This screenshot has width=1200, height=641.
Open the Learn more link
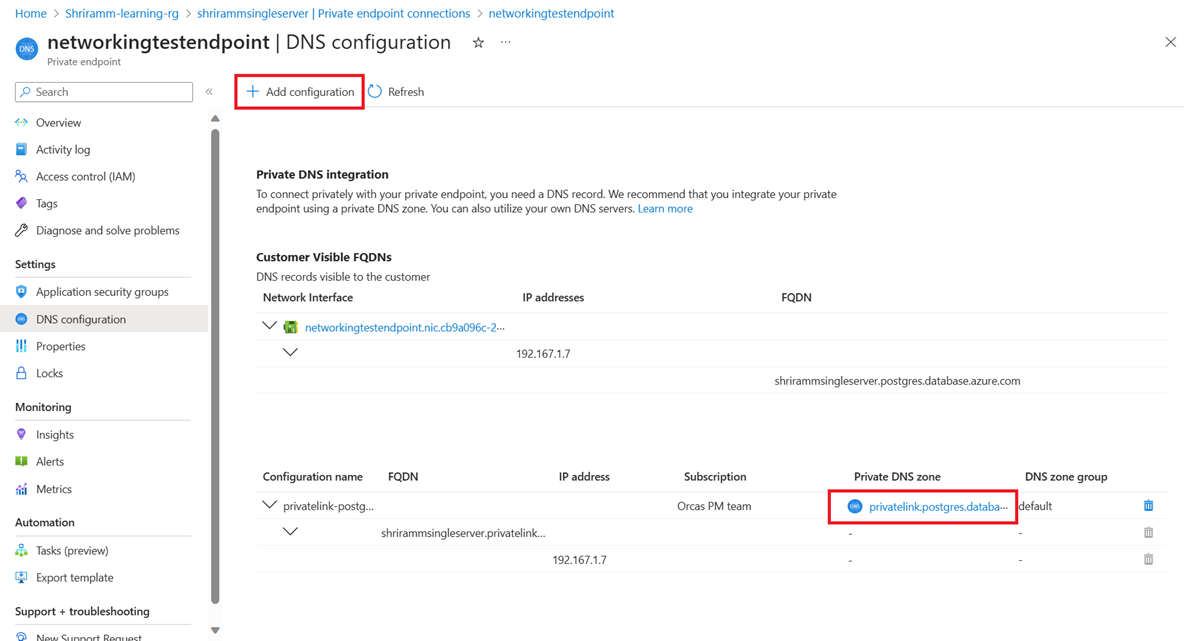pyautogui.click(x=665, y=209)
